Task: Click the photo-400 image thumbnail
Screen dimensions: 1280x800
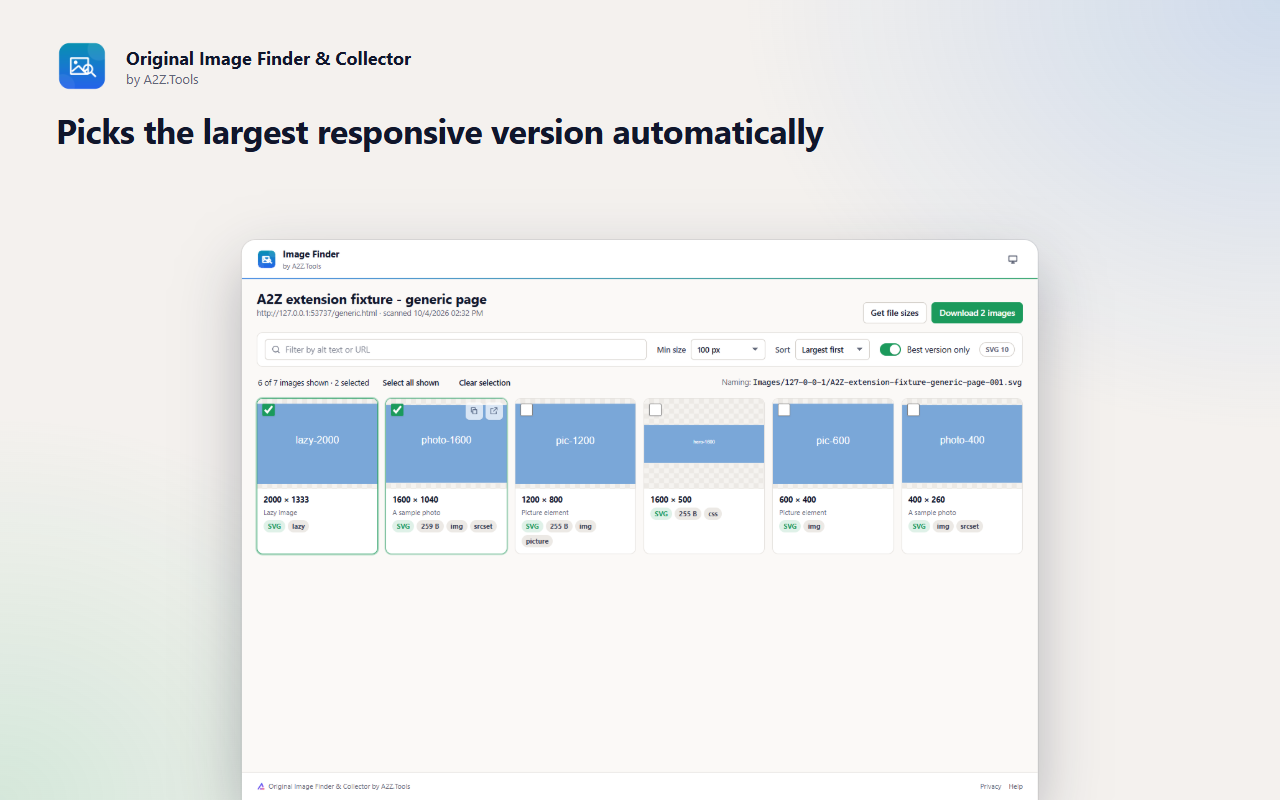Action: click(962, 443)
